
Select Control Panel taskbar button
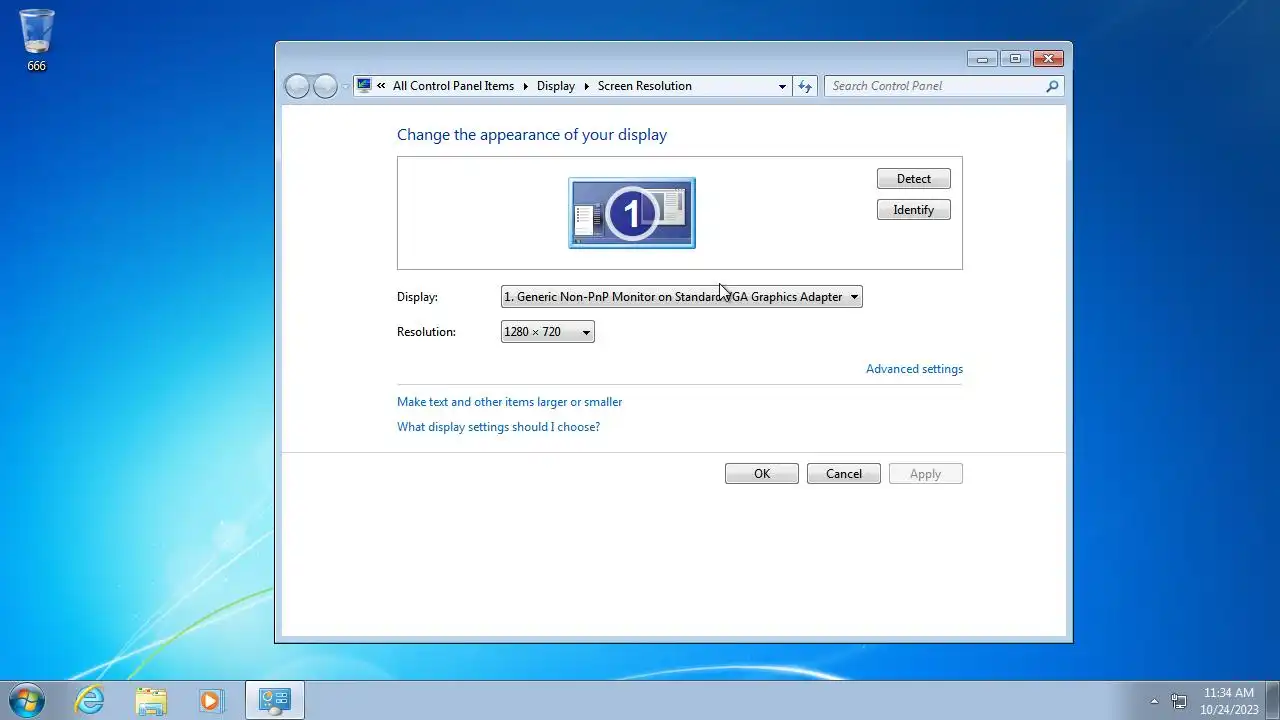[274, 700]
